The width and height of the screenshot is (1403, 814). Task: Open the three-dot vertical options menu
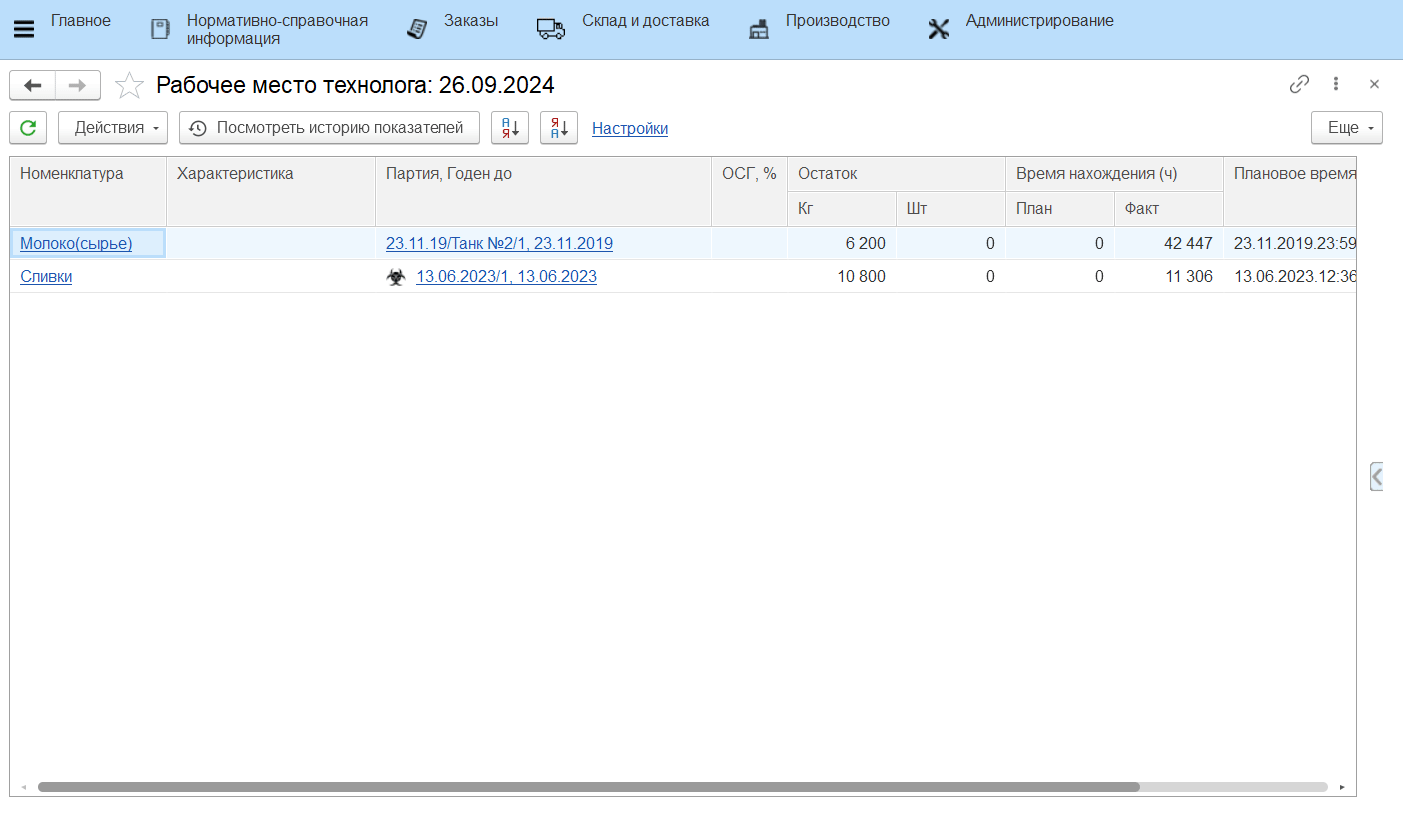click(x=1336, y=84)
